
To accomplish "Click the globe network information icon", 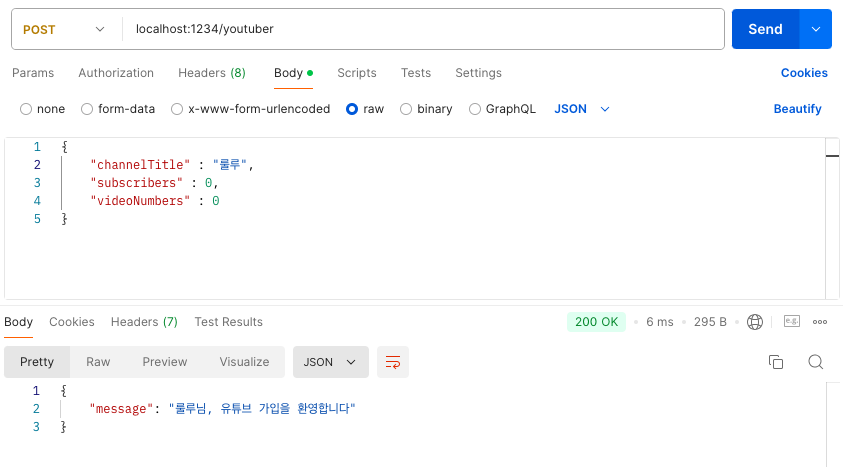I will coord(755,322).
